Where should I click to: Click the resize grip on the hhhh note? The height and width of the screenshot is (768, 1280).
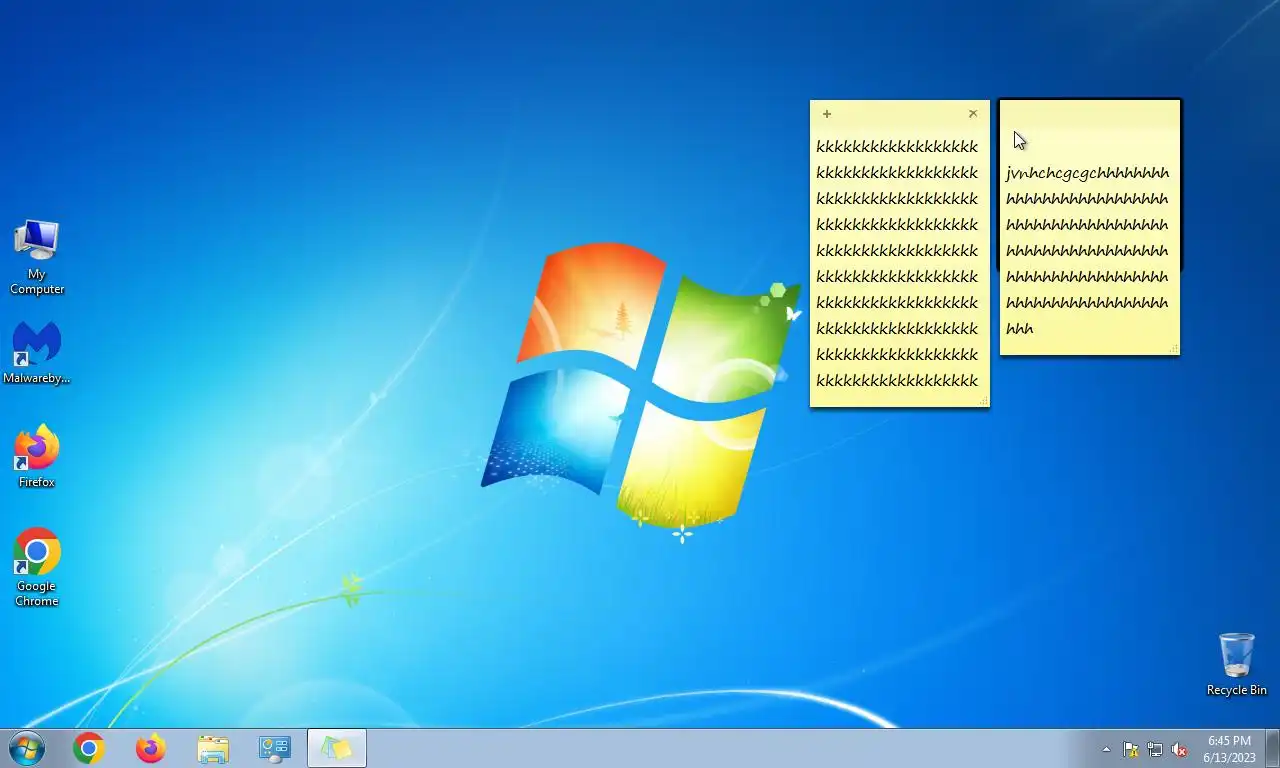[1174, 349]
